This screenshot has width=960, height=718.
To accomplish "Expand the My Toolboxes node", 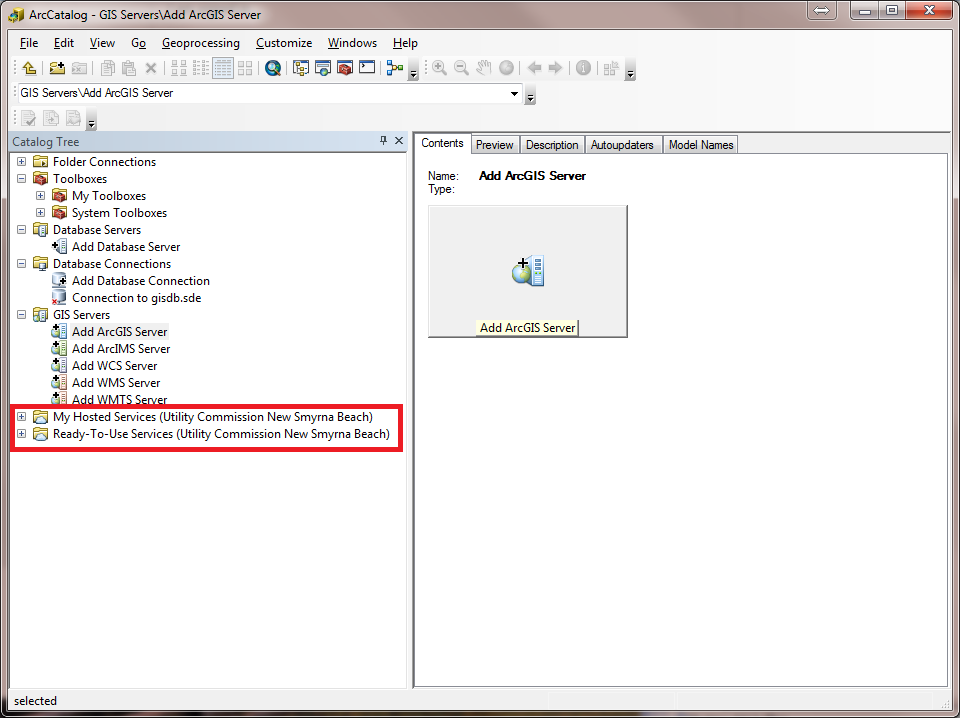I will 40,196.
